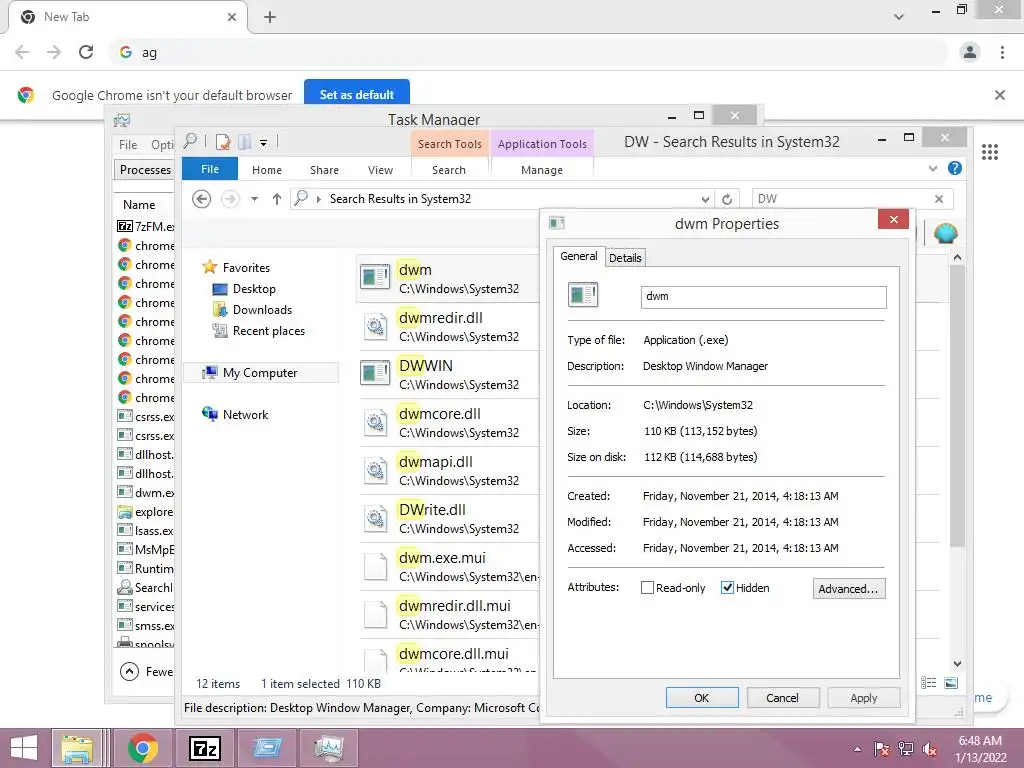The height and width of the screenshot is (768, 1024).
Task: Select the DWrite.dll file icon
Action: click(376, 518)
